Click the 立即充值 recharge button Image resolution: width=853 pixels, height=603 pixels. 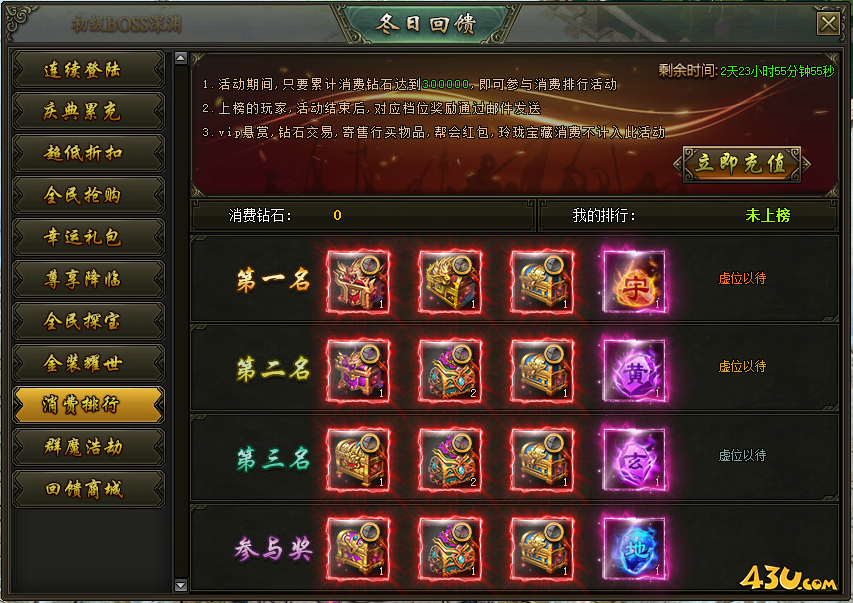click(x=741, y=163)
